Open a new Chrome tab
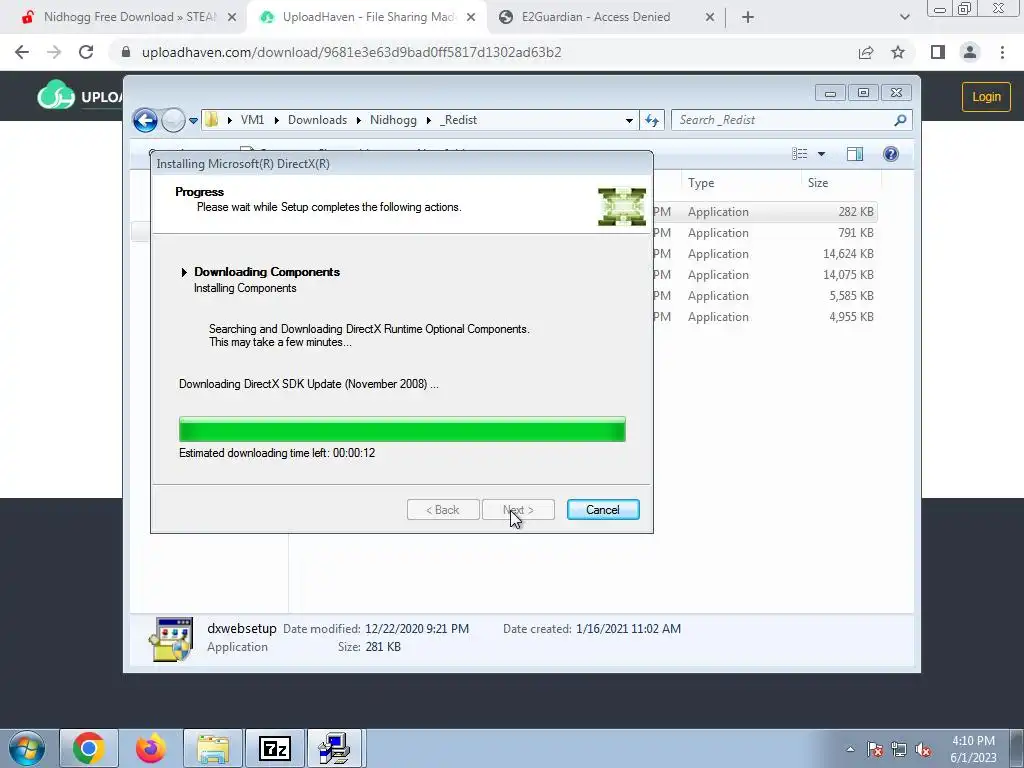Viewport: 1024px width, 768px height. pyautogui.click(x=748, y=18)
